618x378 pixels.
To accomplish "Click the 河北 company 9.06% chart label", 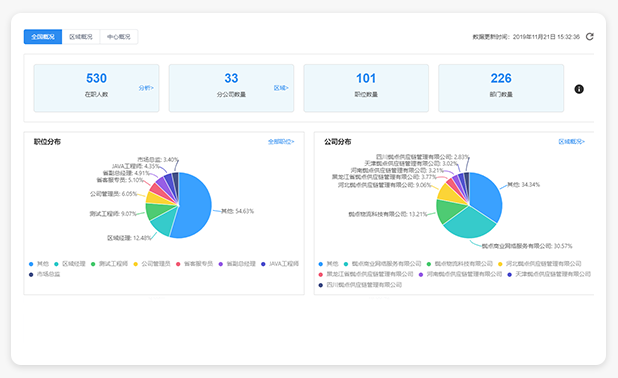I will click(x=385, y=185).
